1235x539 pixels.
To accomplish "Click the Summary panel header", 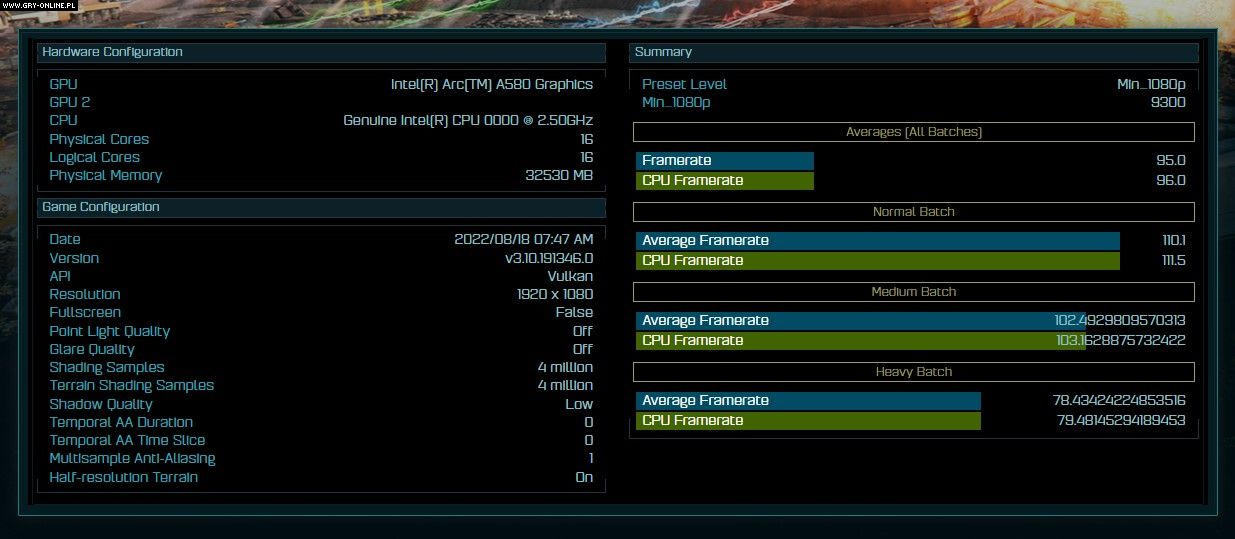I will (x=914, y=52).
